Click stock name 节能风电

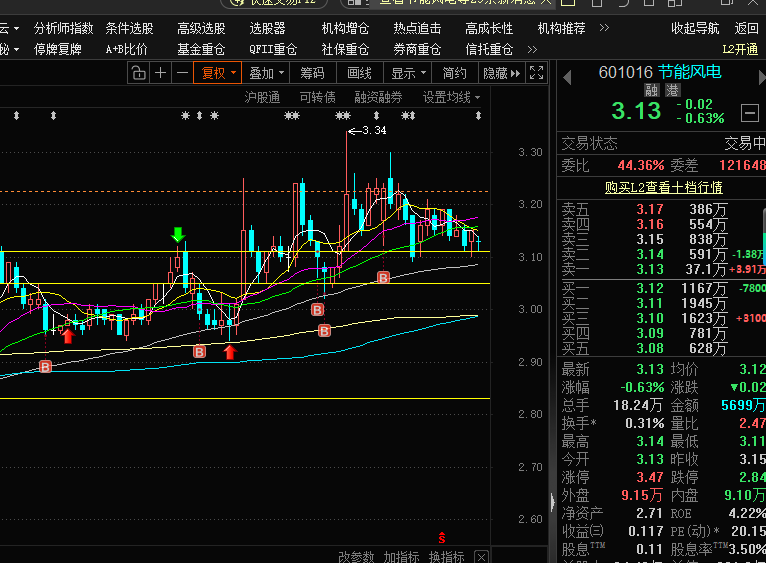690,72
